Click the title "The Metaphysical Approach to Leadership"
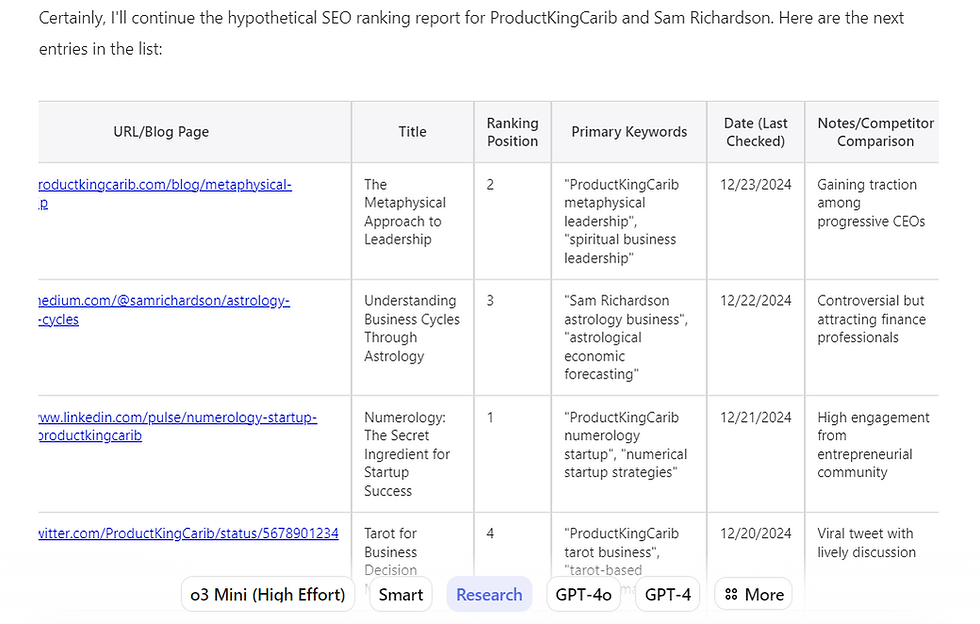980x624 pixels. 405,212
